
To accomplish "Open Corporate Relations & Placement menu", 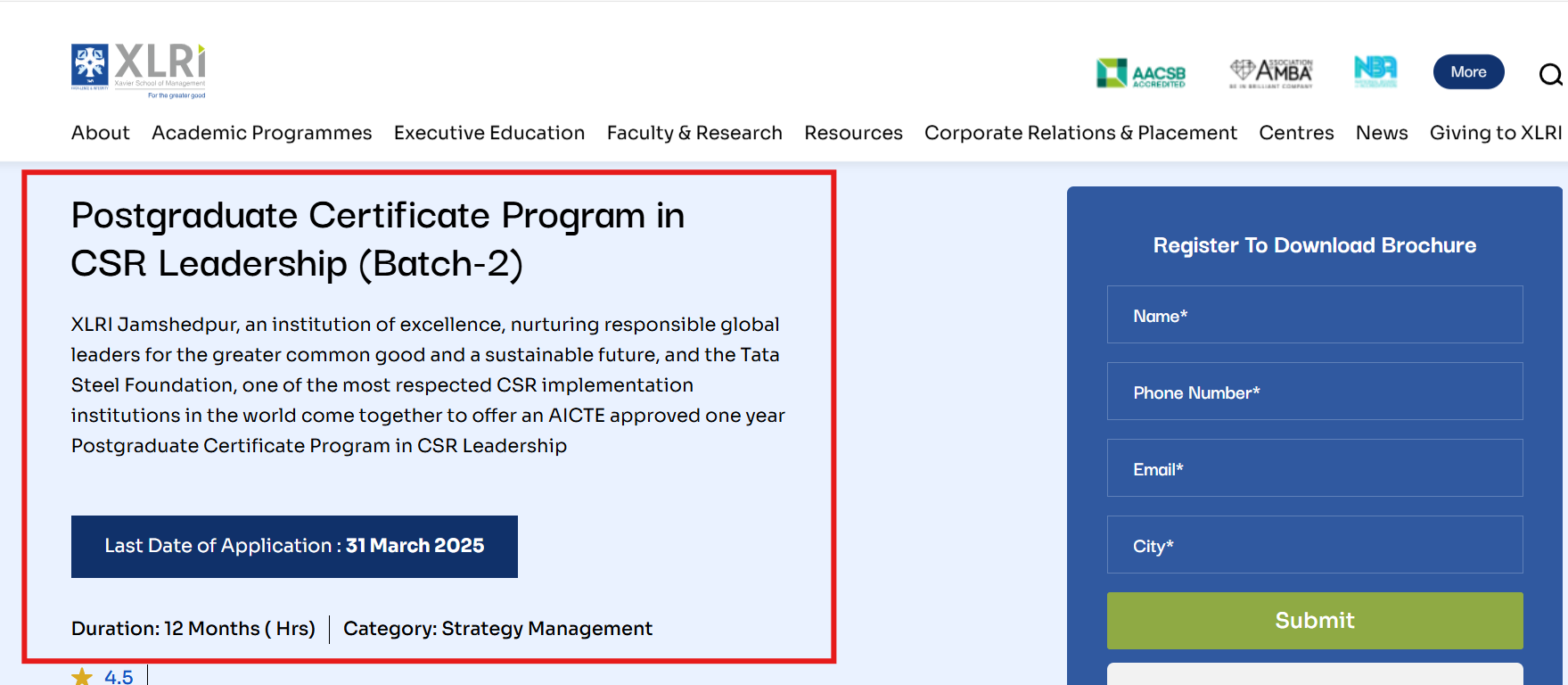I will [x=1080, y=133].
